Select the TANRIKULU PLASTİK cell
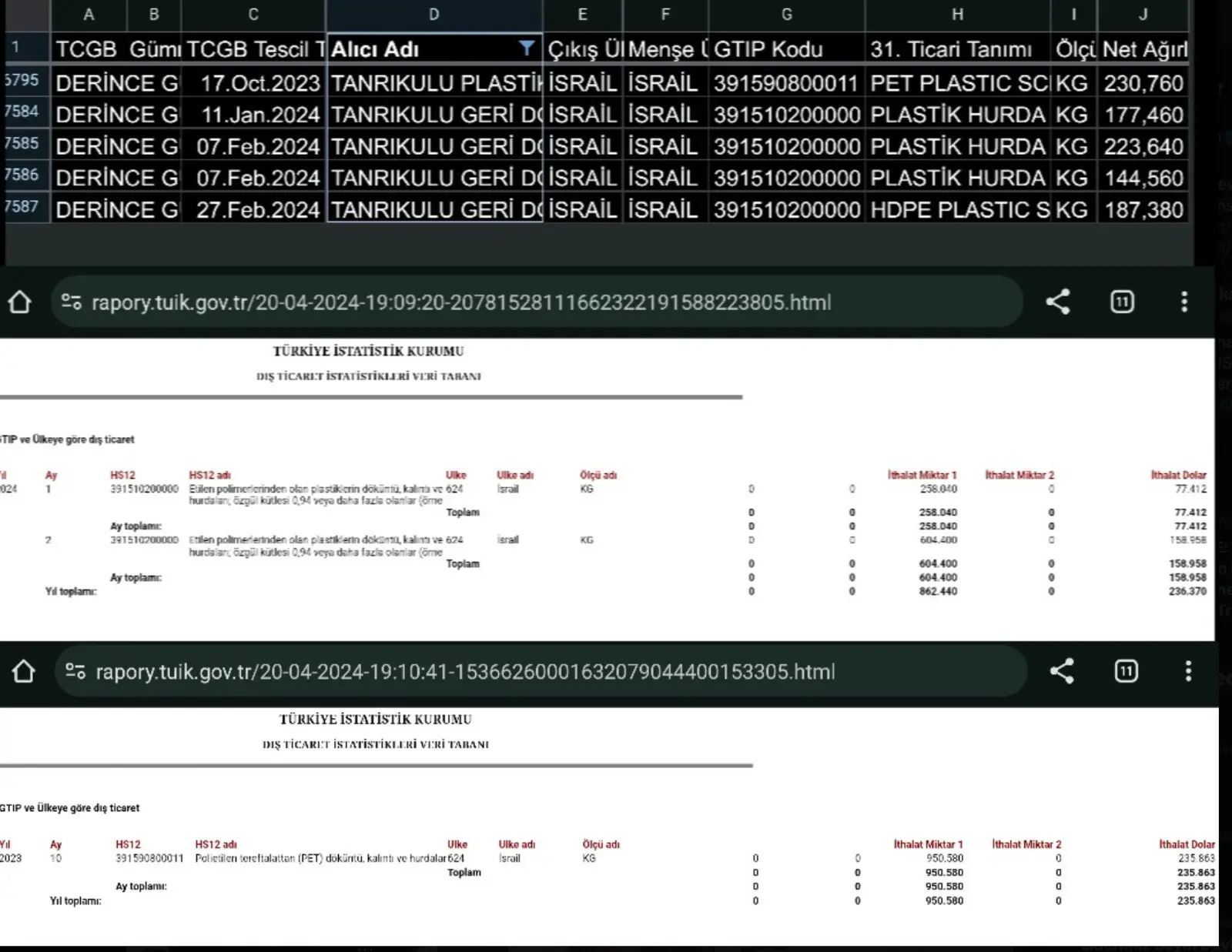This screenshot has width=1232, height=952. click(434, 83)
